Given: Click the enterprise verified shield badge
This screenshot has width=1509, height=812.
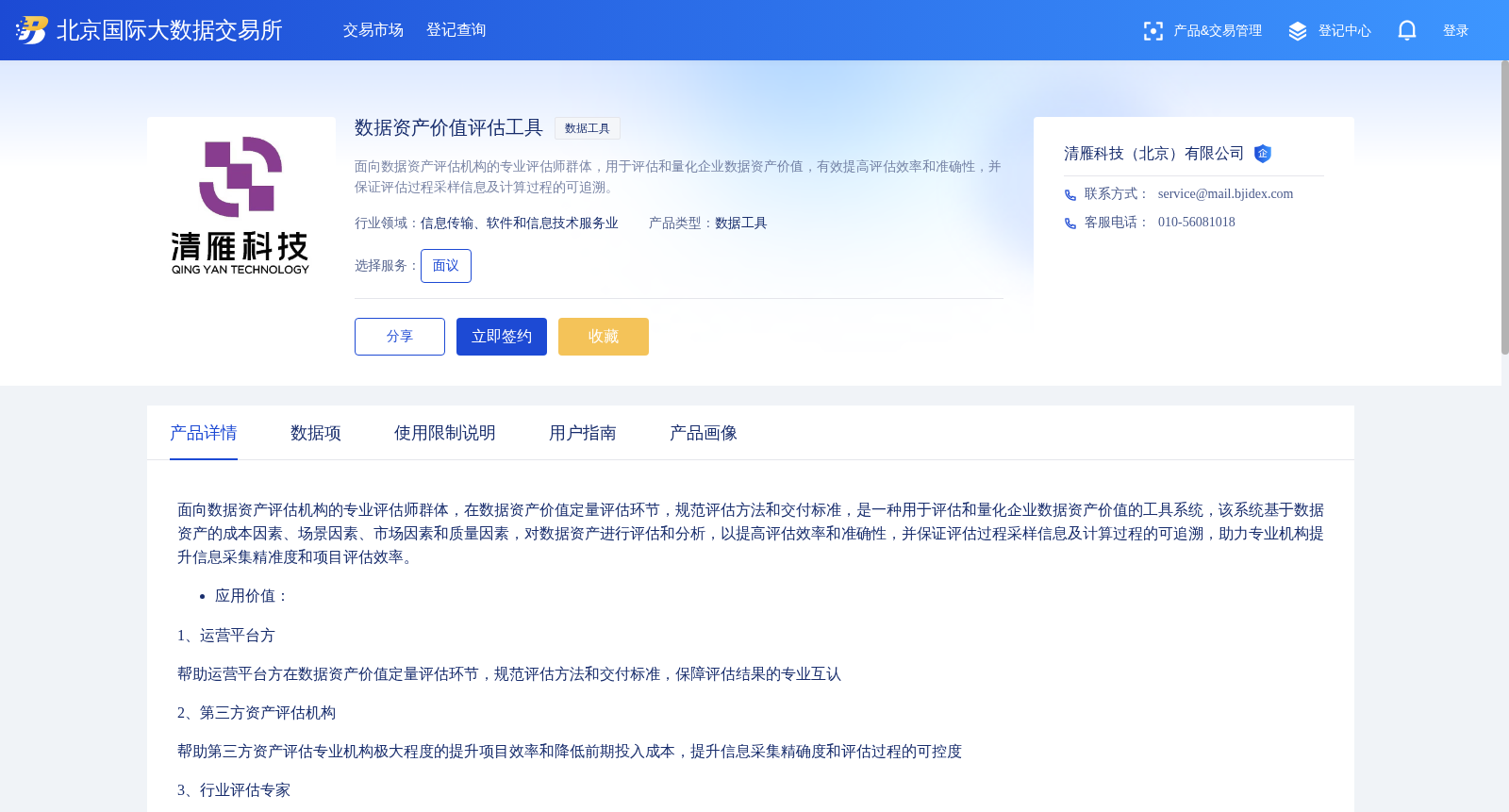Looking at the screenshot, I should pyautogui.click(x=1263, y=154).
